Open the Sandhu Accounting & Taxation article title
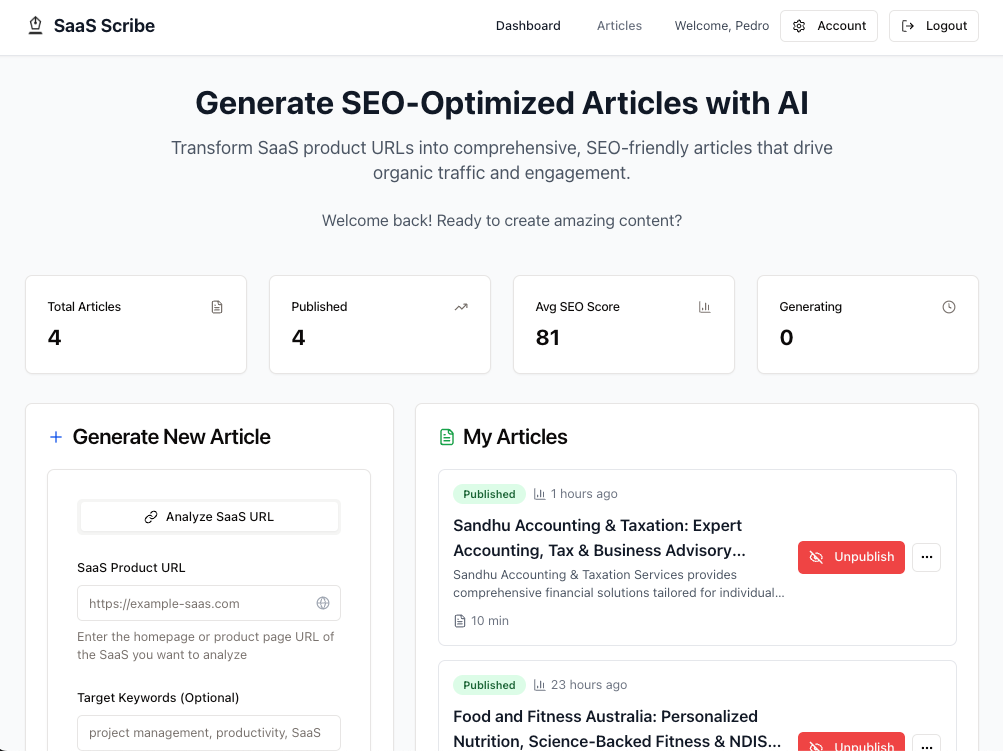 pyautogui.click(x=599, y=538)
